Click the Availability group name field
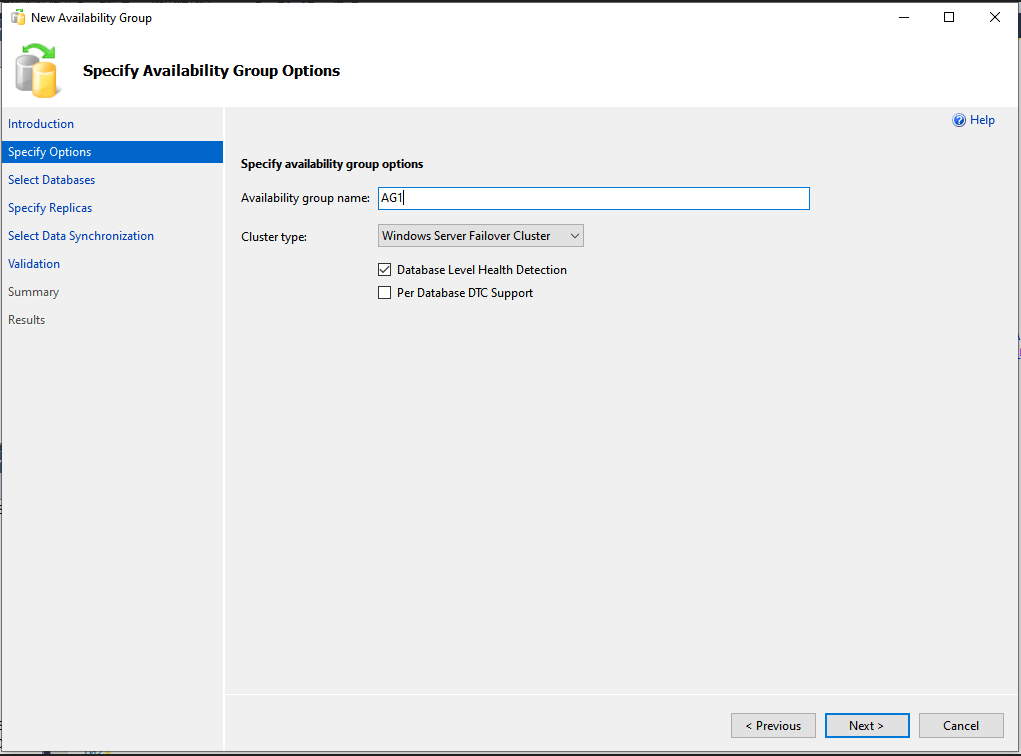 point(593,198)
